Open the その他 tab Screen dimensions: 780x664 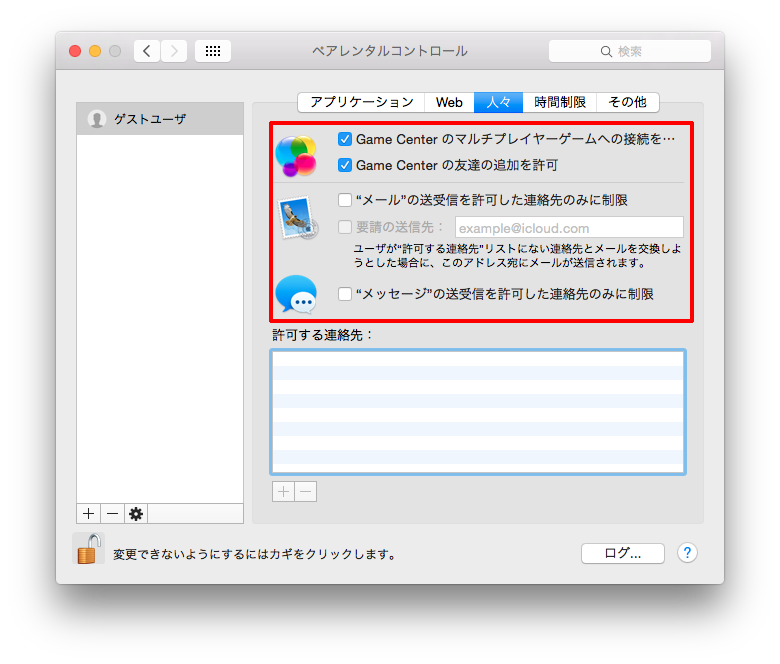628,102
